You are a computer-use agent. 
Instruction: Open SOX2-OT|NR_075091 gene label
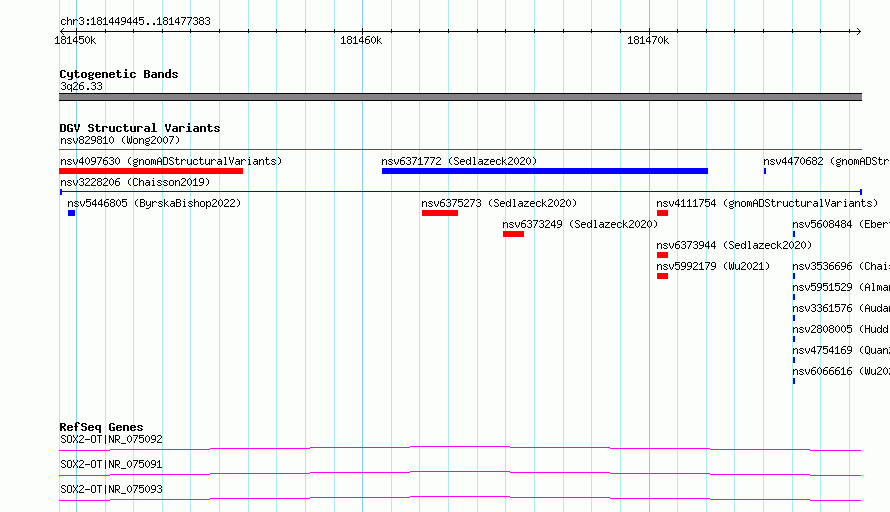(111, 464)
